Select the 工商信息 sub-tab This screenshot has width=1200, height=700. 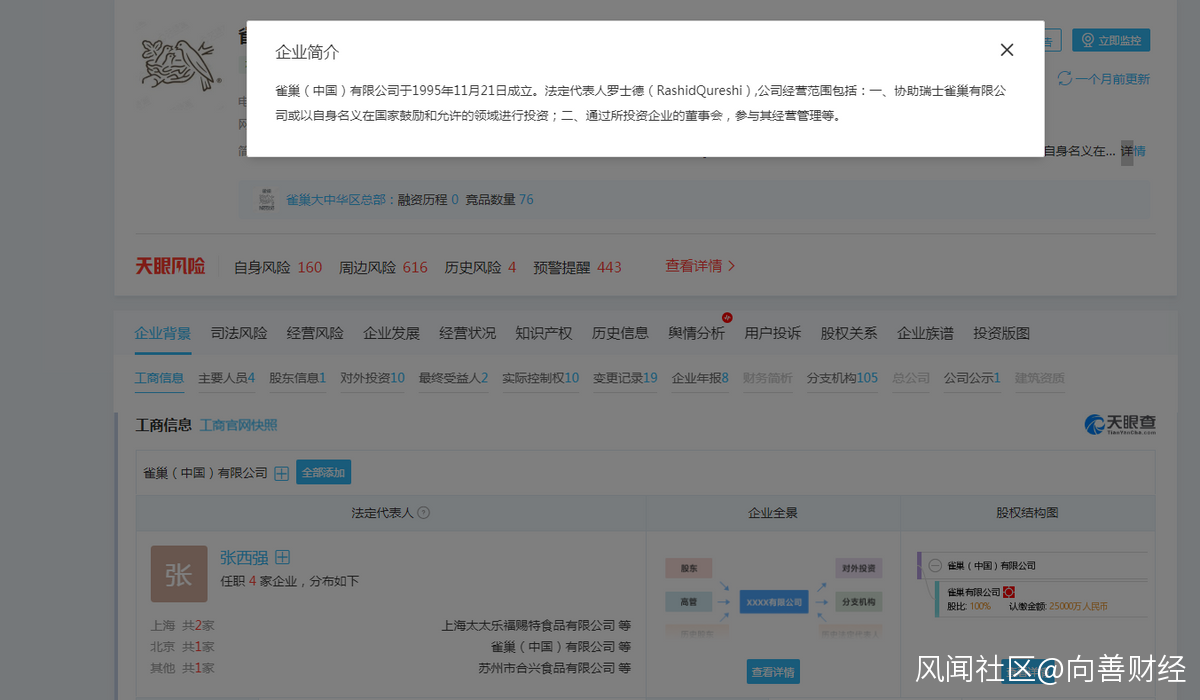point(160,378)
